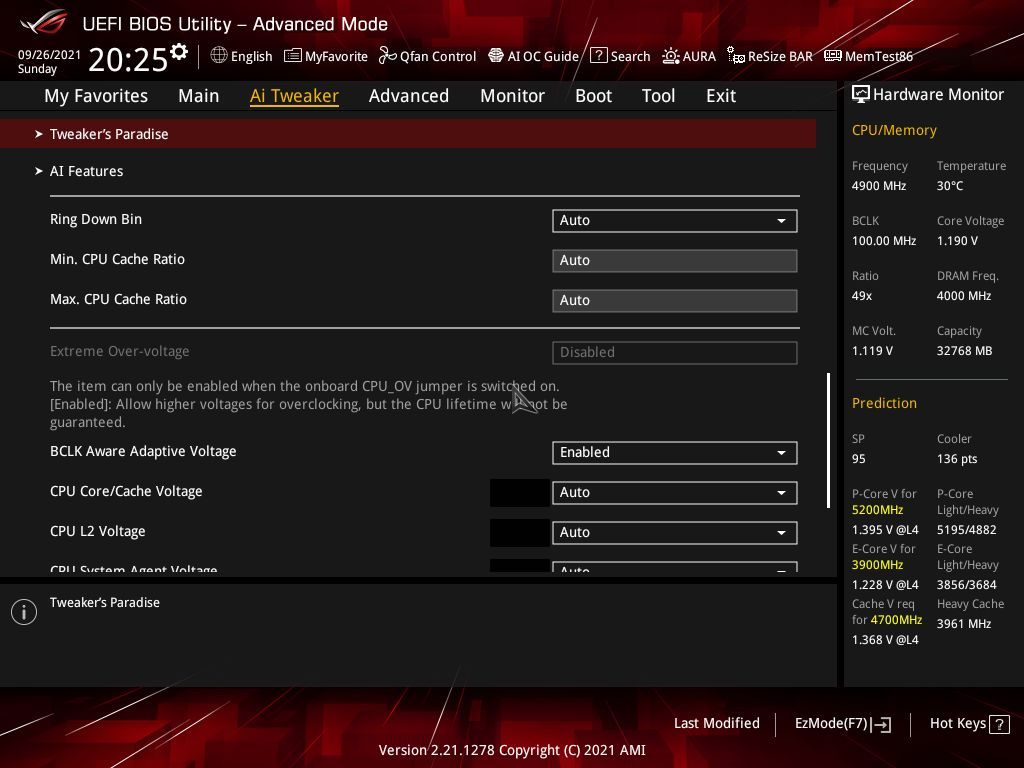Viewport: 1024px width, 768px height.
Task: Open CPU L2 Voltage dropdown
Action: pos(675,532)
